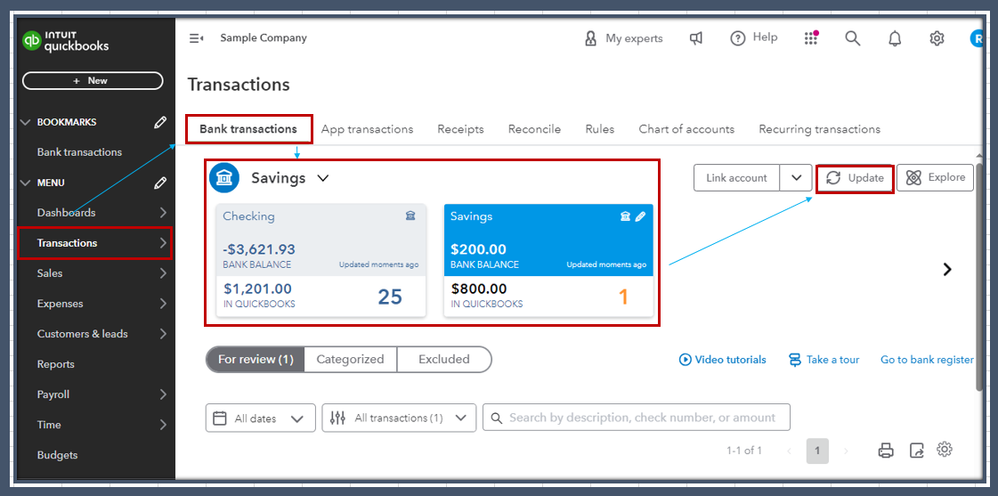This screenshot has width=998, height=496.
Task: Open the Bank transactions bookmark
Action: 80,152
